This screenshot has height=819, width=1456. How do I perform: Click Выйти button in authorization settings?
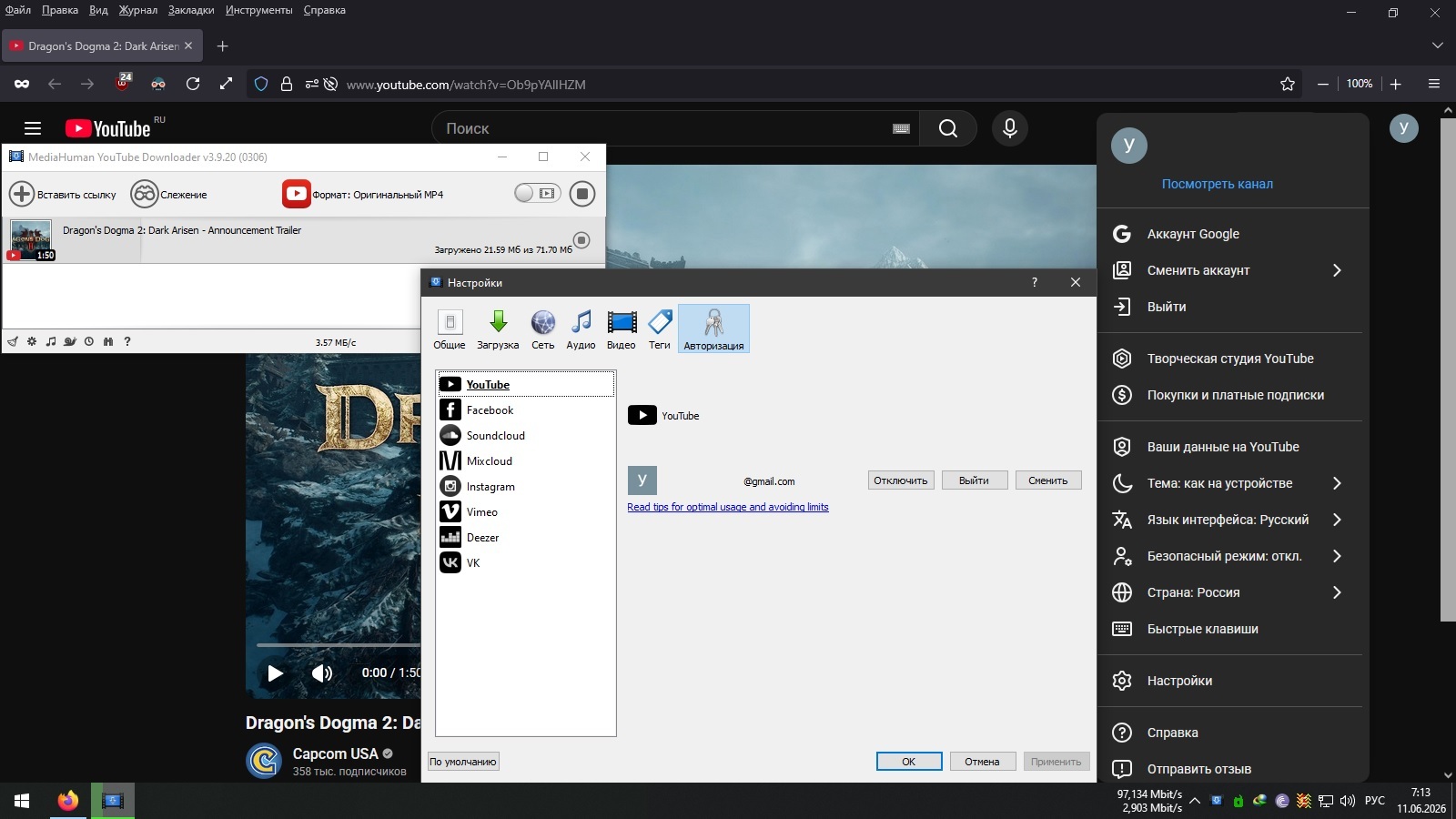point(974,480)
